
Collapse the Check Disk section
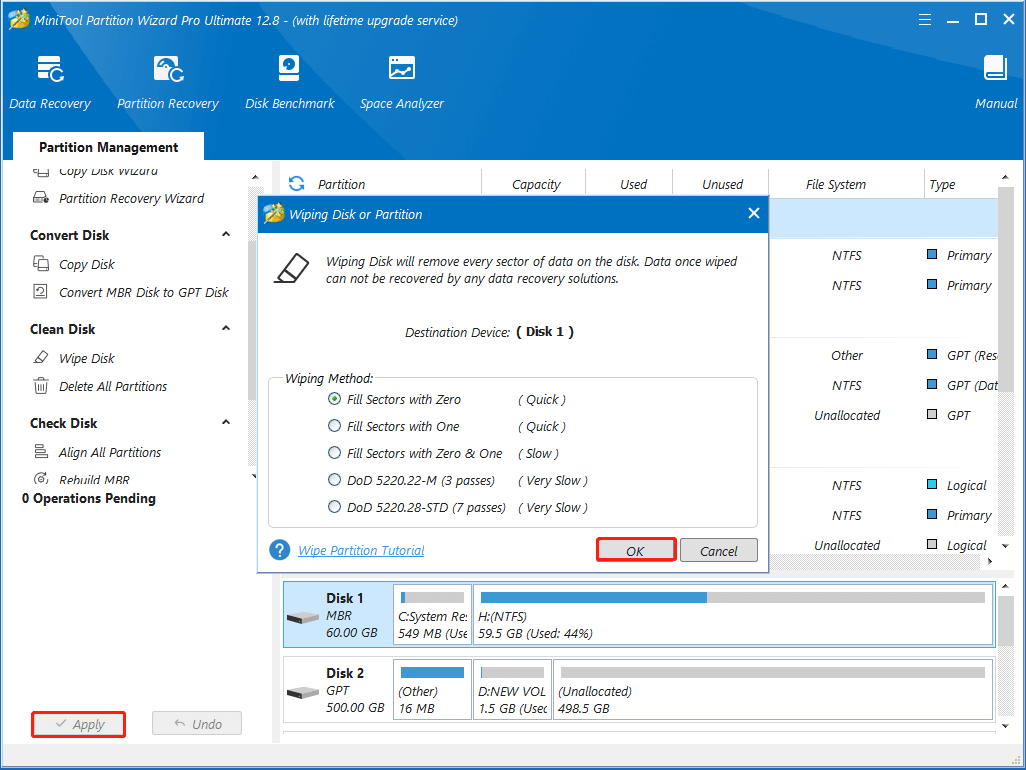(x=226, y=423)
